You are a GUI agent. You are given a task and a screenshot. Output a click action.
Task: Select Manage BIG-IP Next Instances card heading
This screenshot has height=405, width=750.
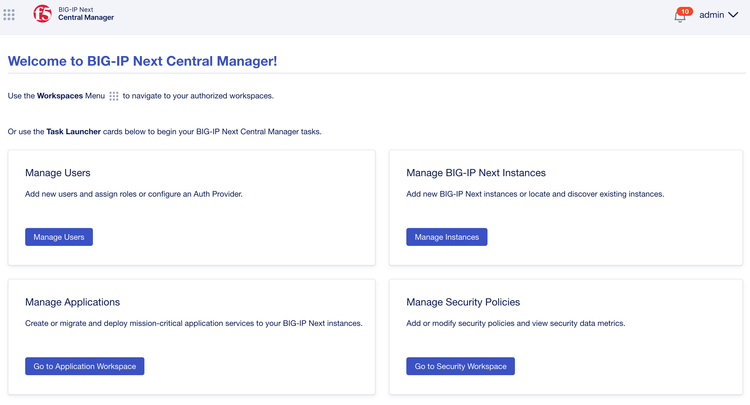pyautogui.click(x=476, y=173)
